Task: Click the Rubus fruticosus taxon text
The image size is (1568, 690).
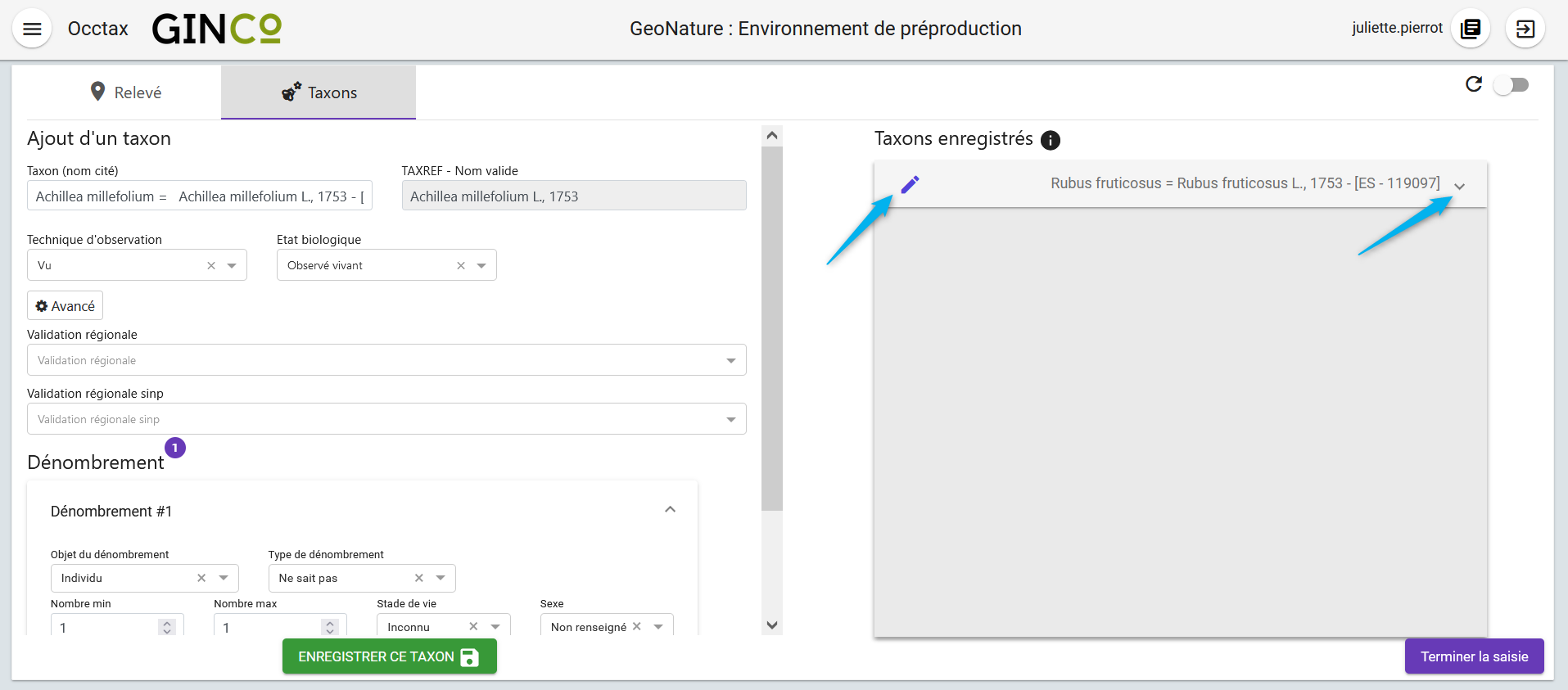Action: point(1245,183)
